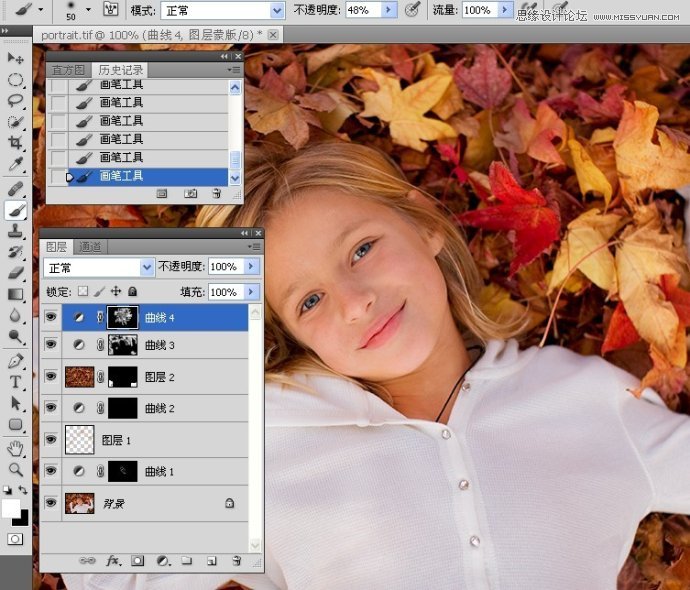The image size is (690, 590).
Task: Select the Eyedropper tool in toolbar
Action: (x=16, y=164)
